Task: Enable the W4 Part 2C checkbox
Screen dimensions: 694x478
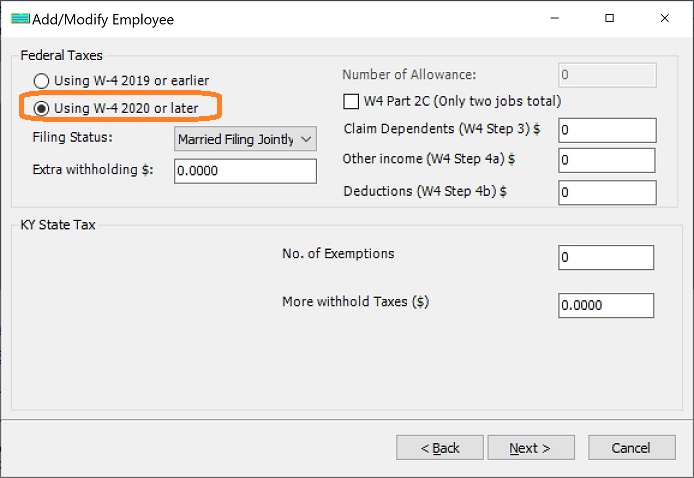Action: [351, 101]
